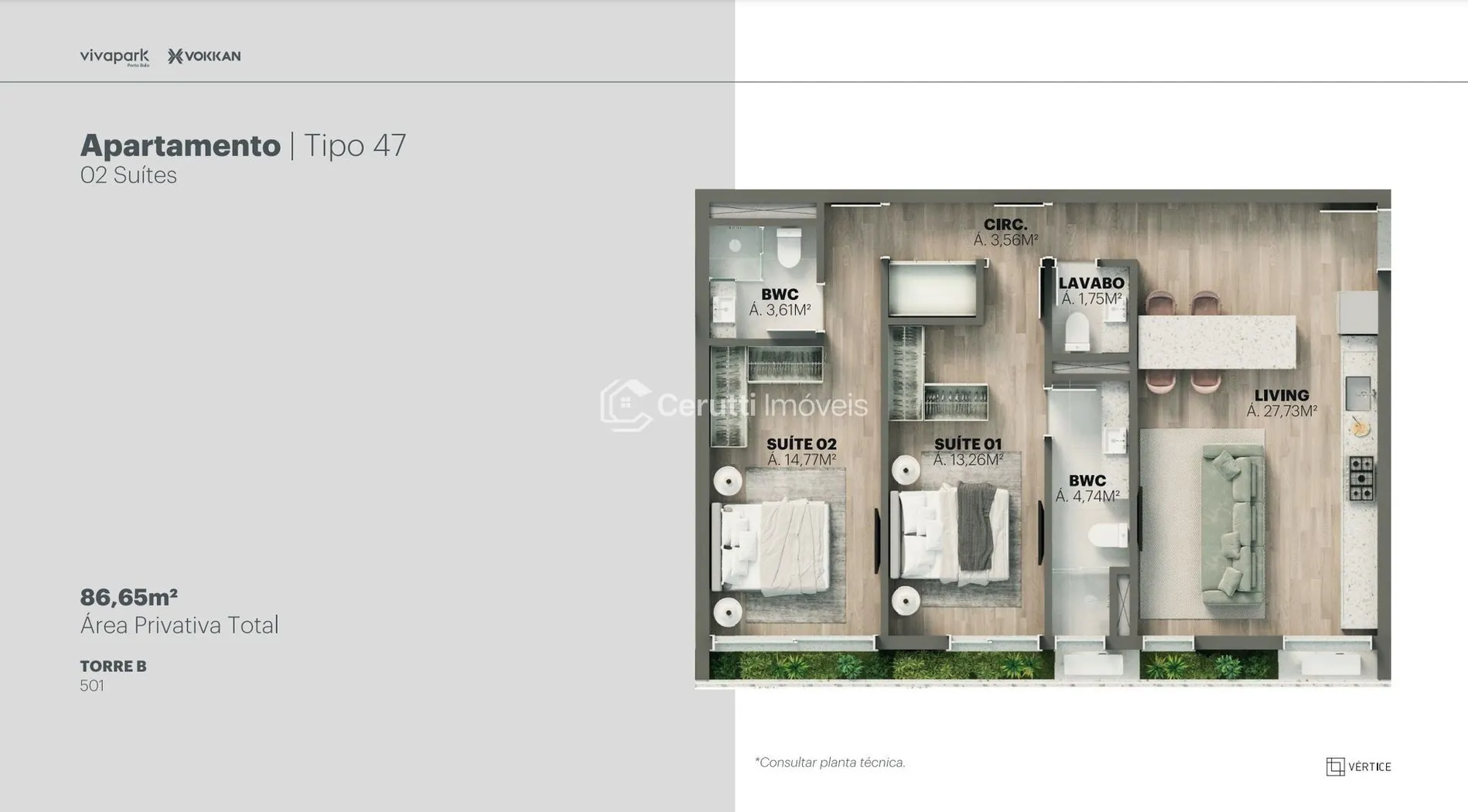The height and width of the screenshot is (812, 1468).
Task: Click the Suíte 01 area label
Action: coord(968,452)
